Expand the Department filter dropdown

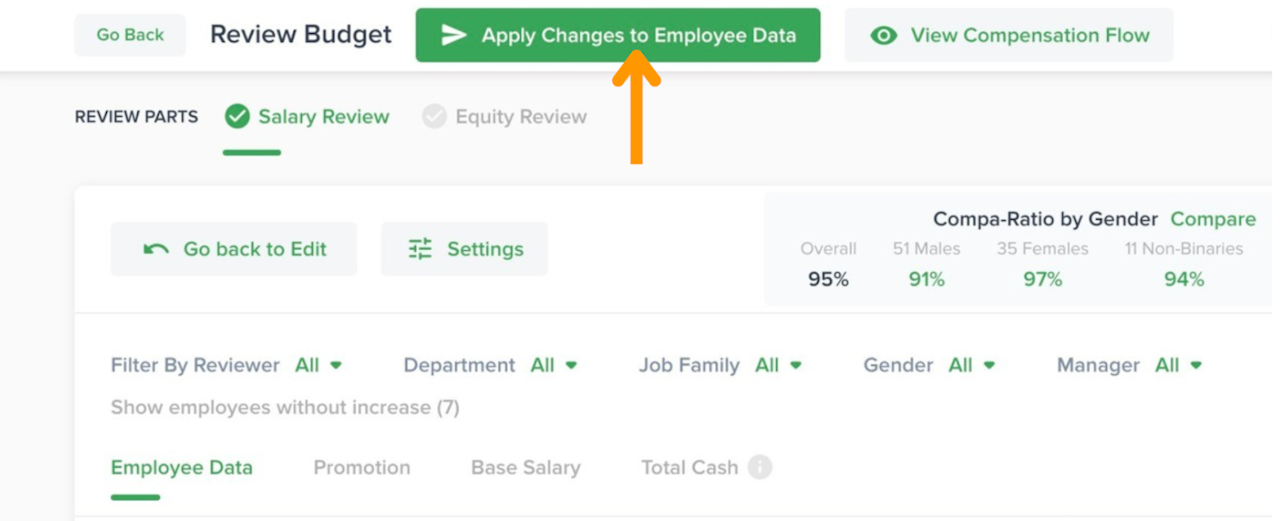(x=554, y=366)
